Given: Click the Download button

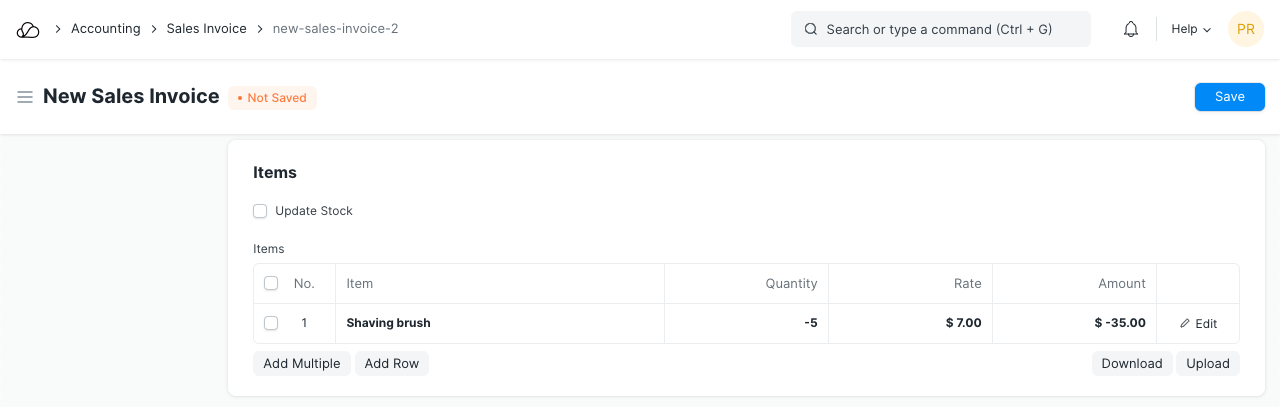Looking at the screenshot, I should [1131, 364].
